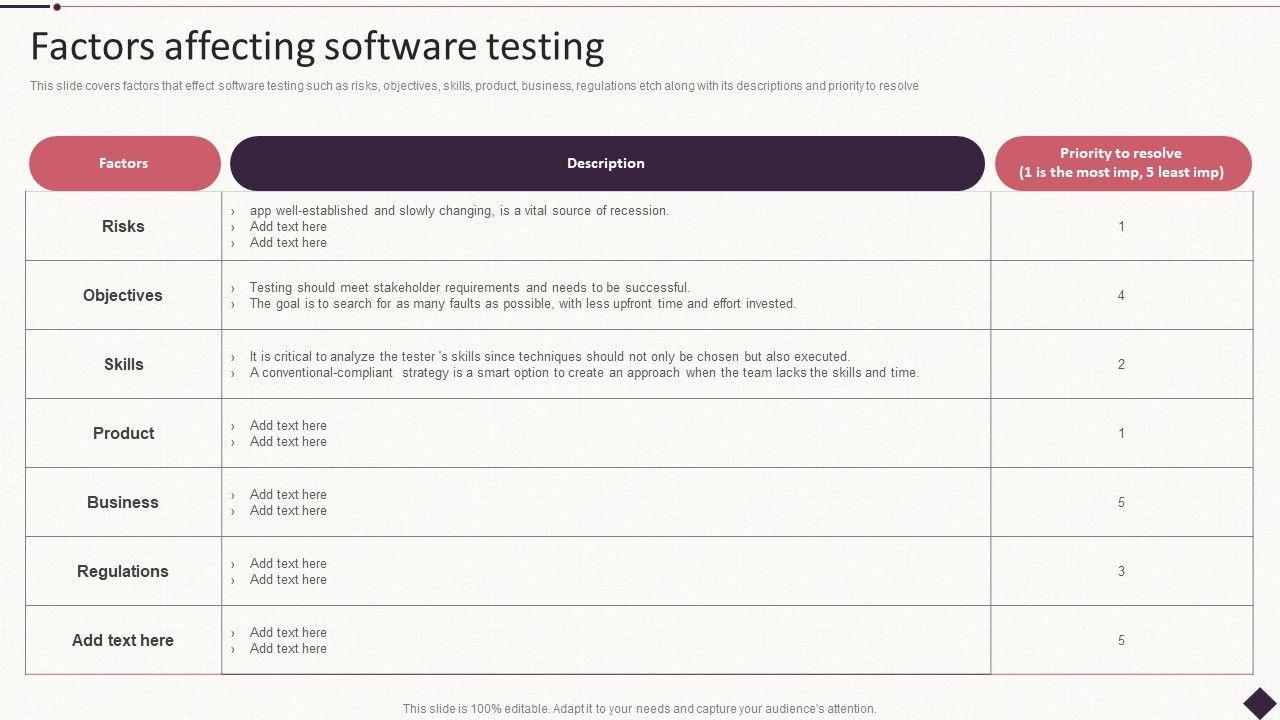Click 'Add text here' in the Factors column
This screenshot has width=1280, height=720.
(x=123, y=640)
